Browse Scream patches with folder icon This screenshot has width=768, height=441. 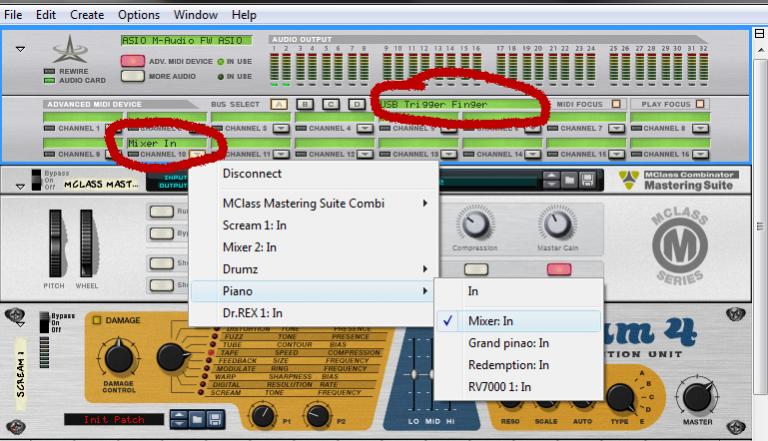[x=197, y=419]
